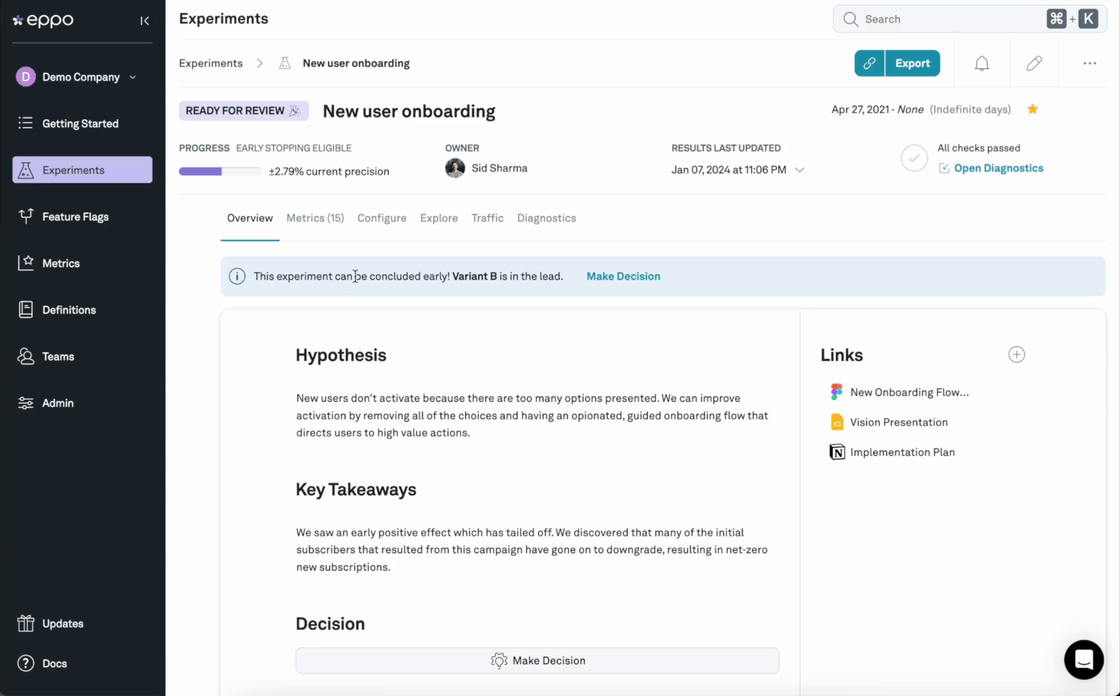The width and height of the screenshot is (1120, 696).
Task: Collapse the left sidebar
Action: point(145,20)
